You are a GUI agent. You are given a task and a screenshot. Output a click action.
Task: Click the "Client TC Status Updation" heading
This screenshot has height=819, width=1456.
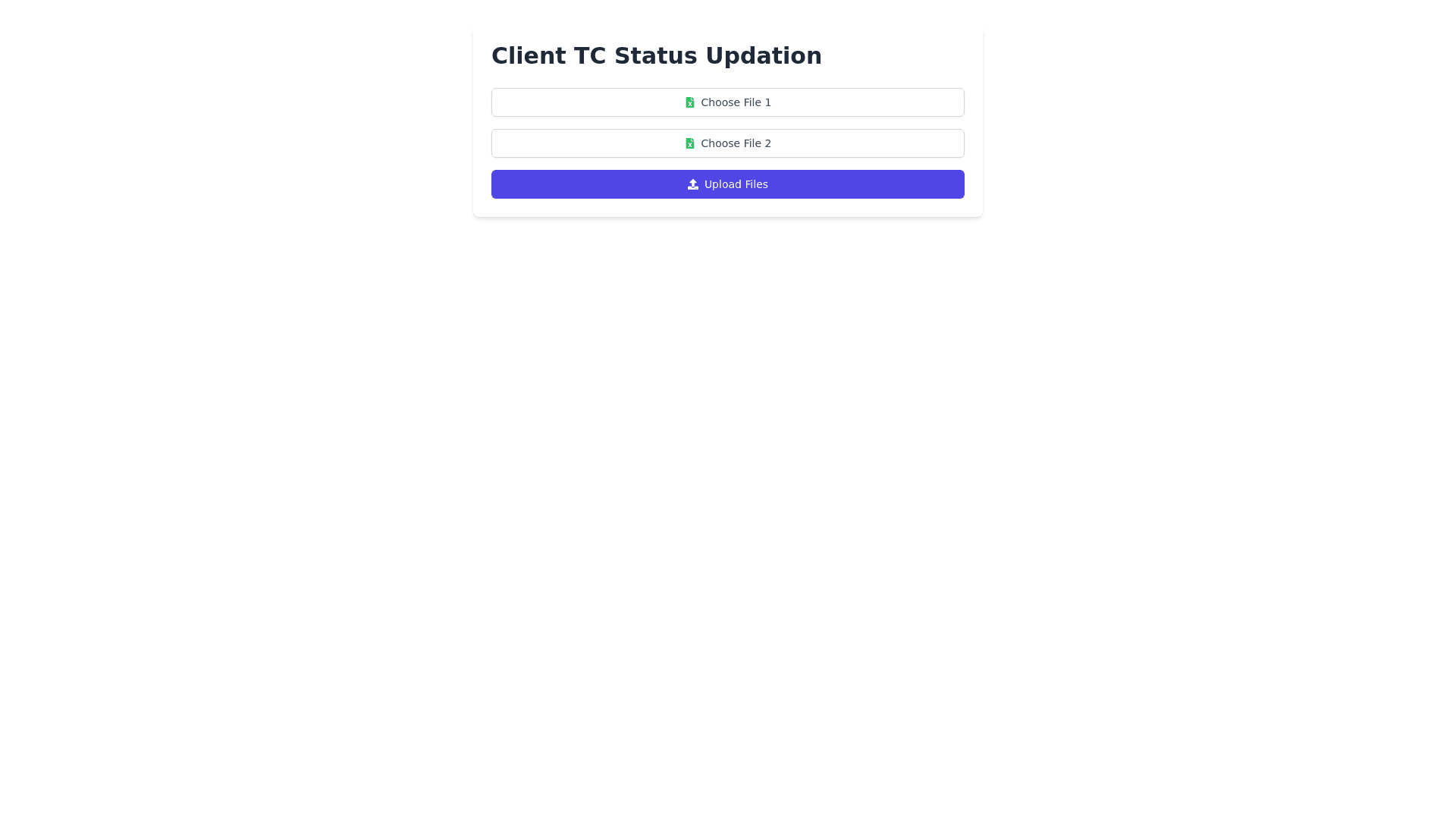coord(656,55)
